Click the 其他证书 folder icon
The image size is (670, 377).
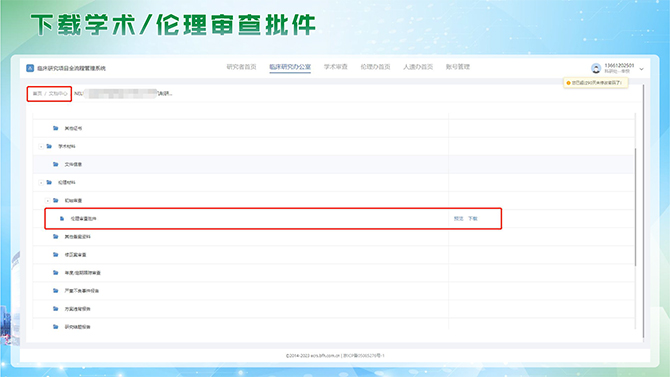point(56,128)
